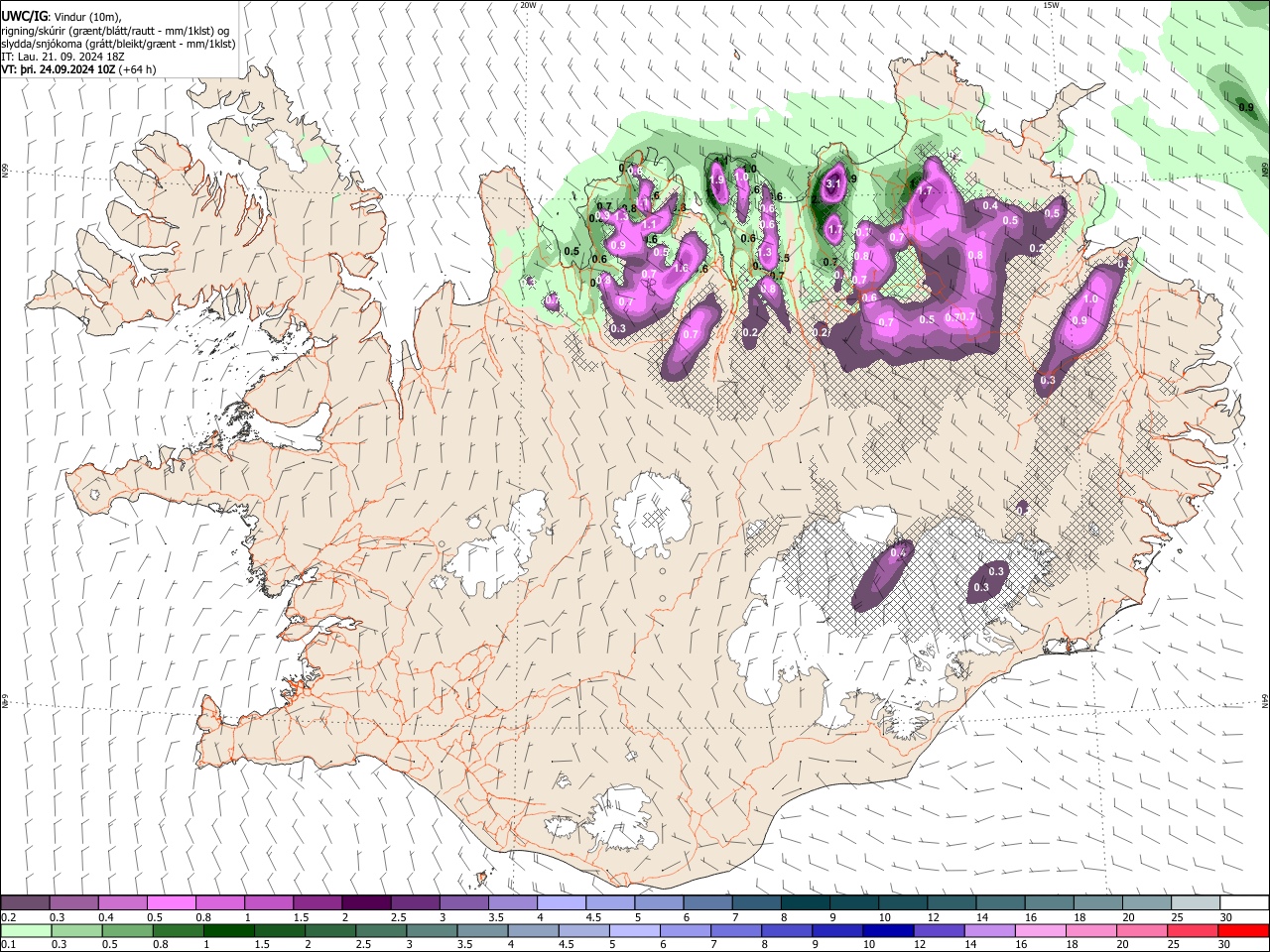Select darkest purple swatch between 2 and 2.5
This screenshot has height=952, width=1270.
pyautogui.click(x=366, y=903)
